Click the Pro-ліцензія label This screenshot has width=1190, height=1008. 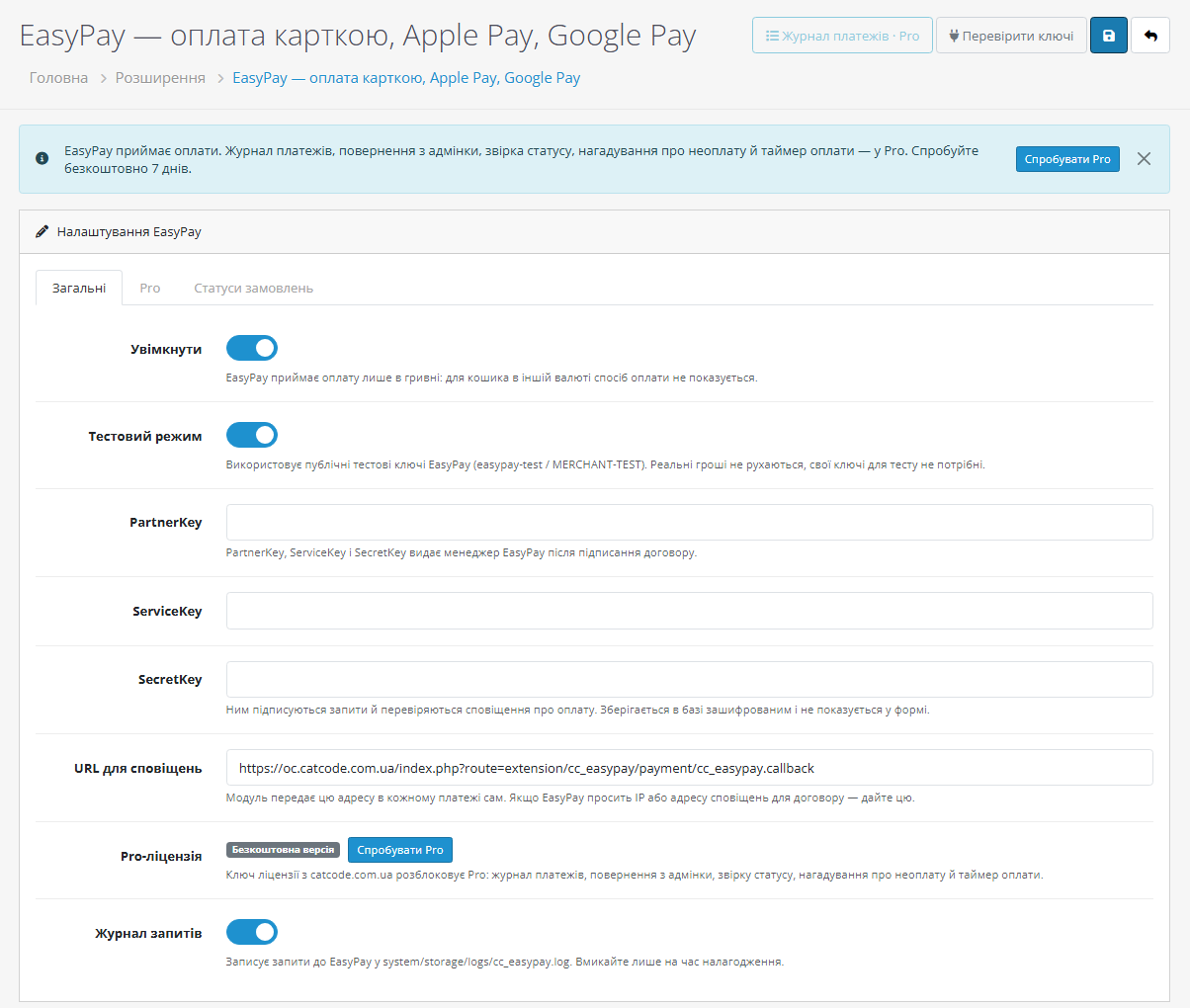coord(161,857)
